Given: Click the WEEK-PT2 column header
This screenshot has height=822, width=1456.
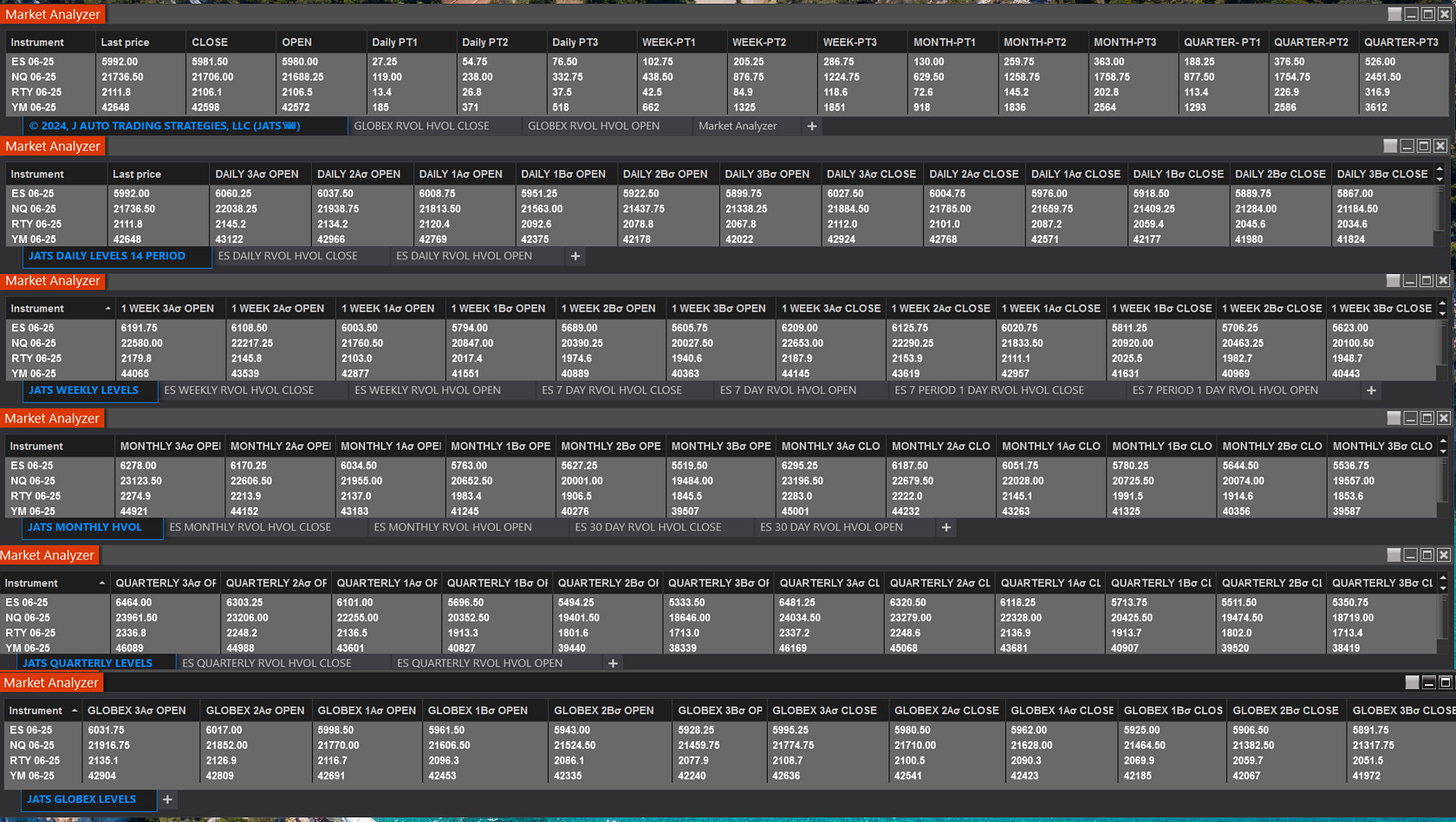Looking at the screenshot, I should [x=771, y=42].
